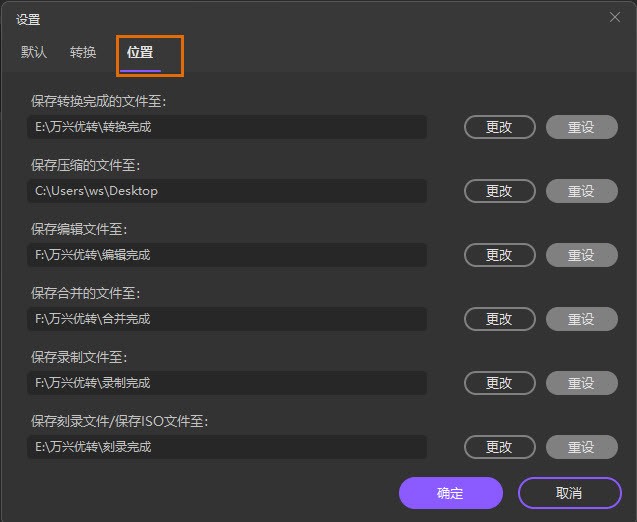Screen dimensions: 637x522
Task: Click 更改 for converted files path
Action: pos(499,127)
